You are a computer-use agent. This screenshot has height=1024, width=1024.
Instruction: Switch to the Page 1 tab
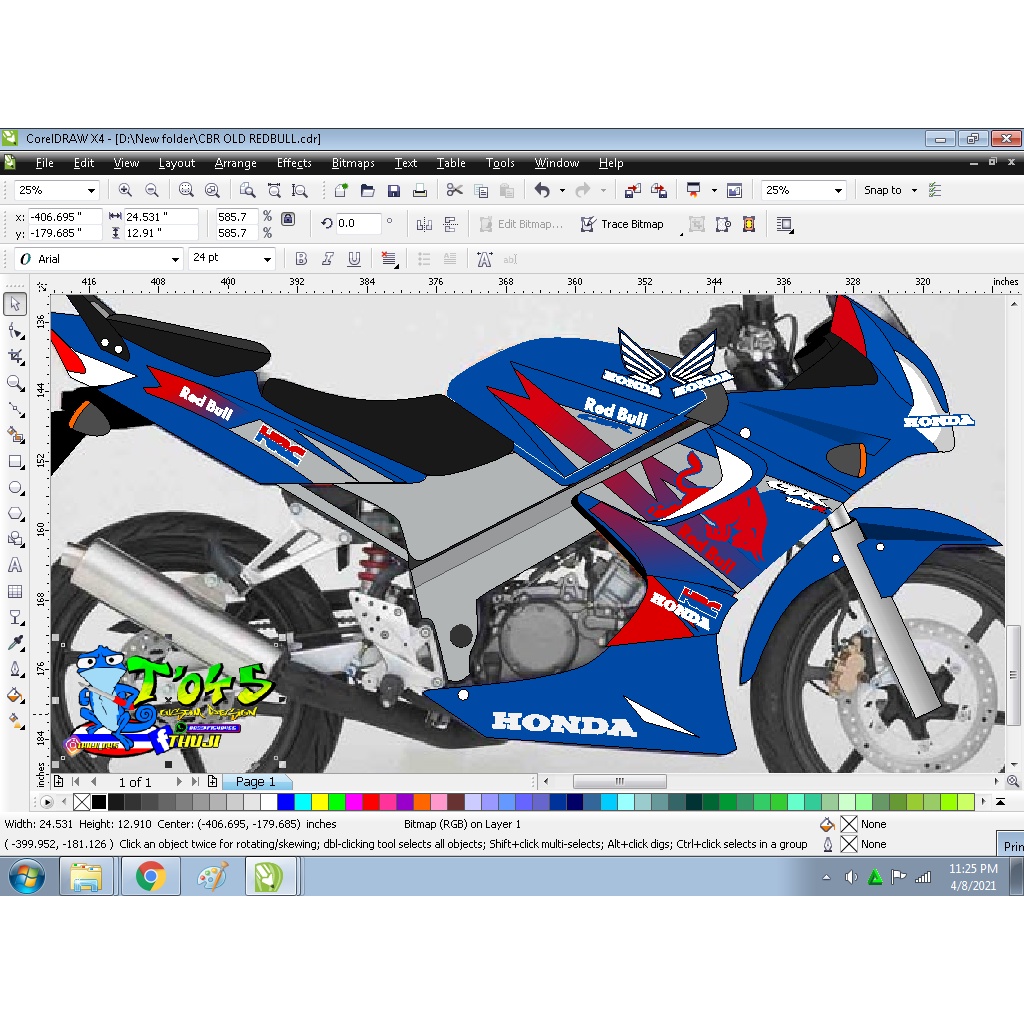click(255, 782)
